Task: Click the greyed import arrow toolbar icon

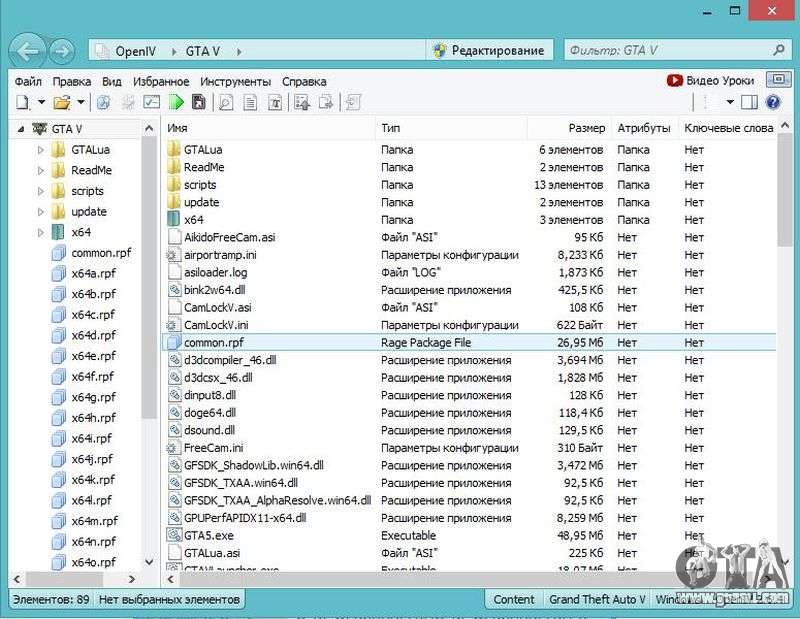Action: (x=353, y=103)
